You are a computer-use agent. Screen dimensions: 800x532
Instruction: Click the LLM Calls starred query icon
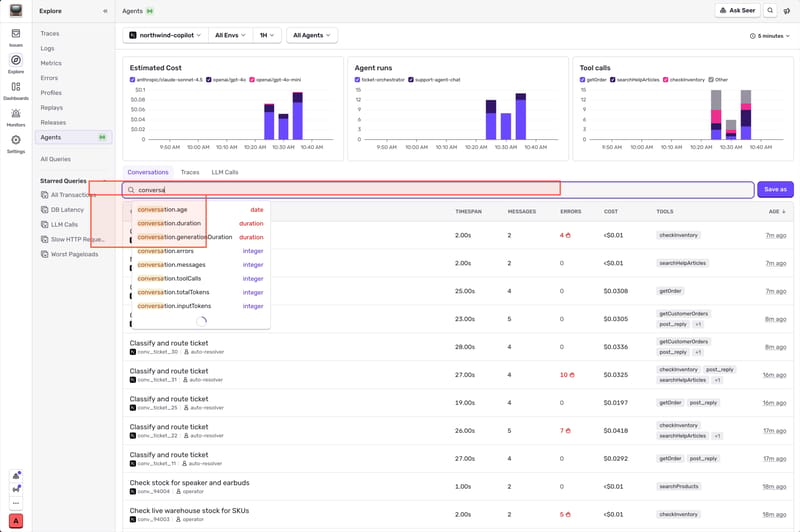(44, 224)
